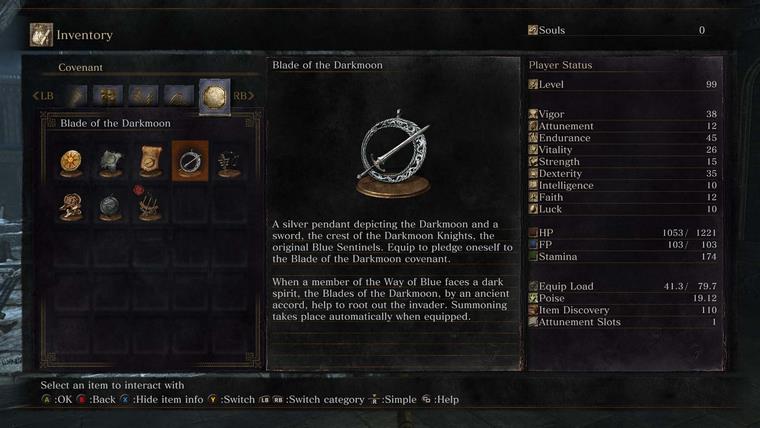Open the first category tab beside LB

click(x=77, y=96)
